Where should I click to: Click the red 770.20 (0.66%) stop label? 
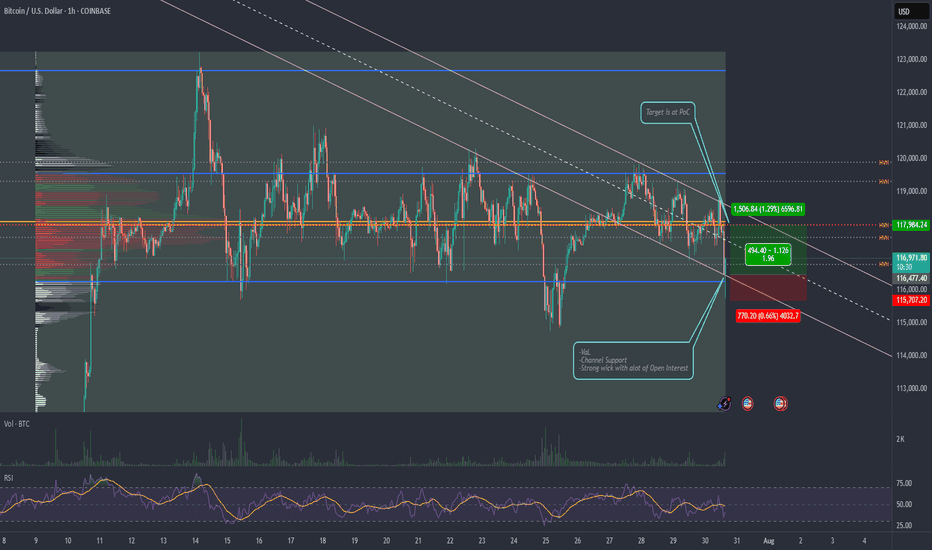point(768,316)
